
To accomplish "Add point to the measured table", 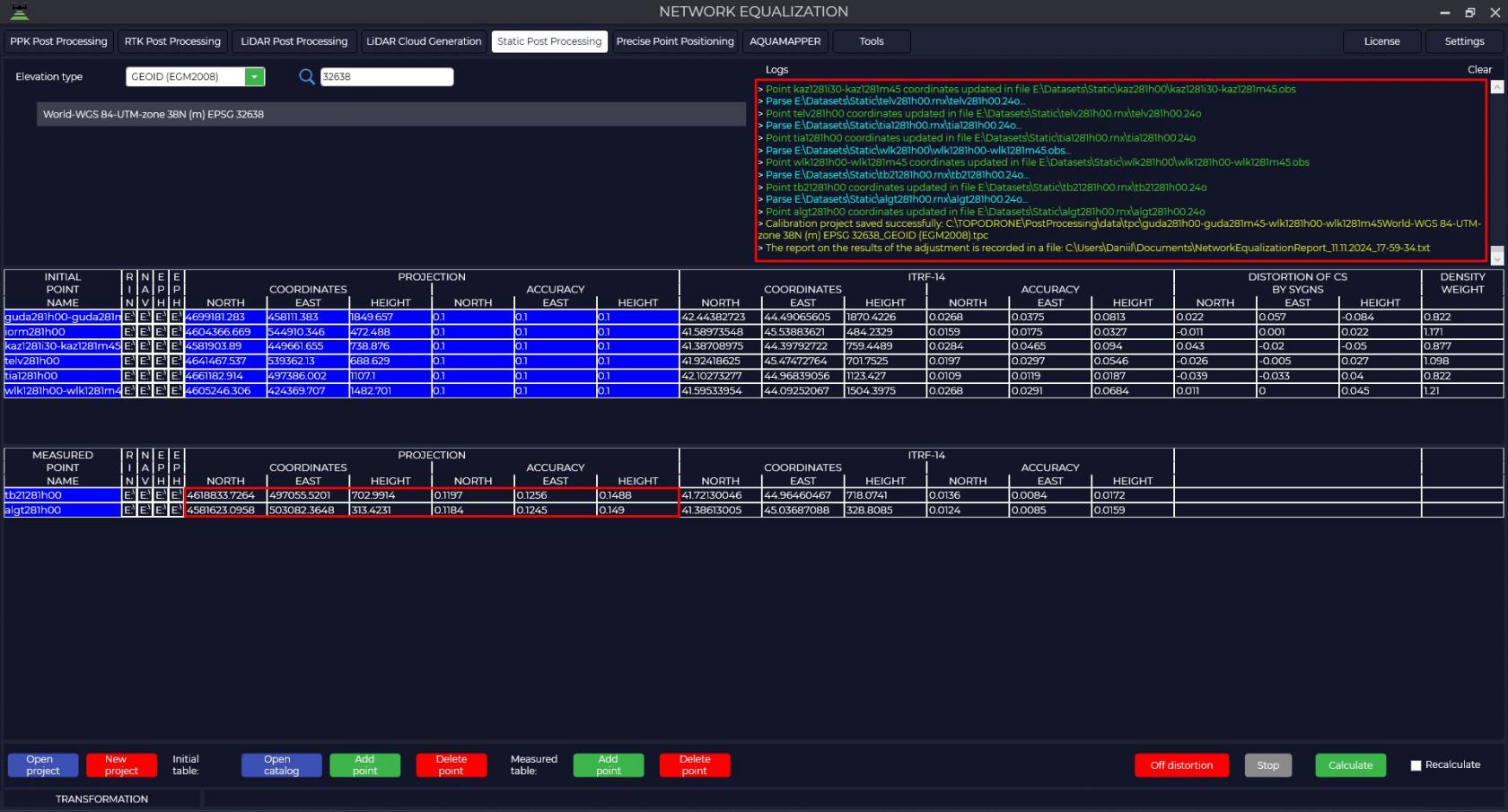I will pyautogui.click(x=609, y=765).
